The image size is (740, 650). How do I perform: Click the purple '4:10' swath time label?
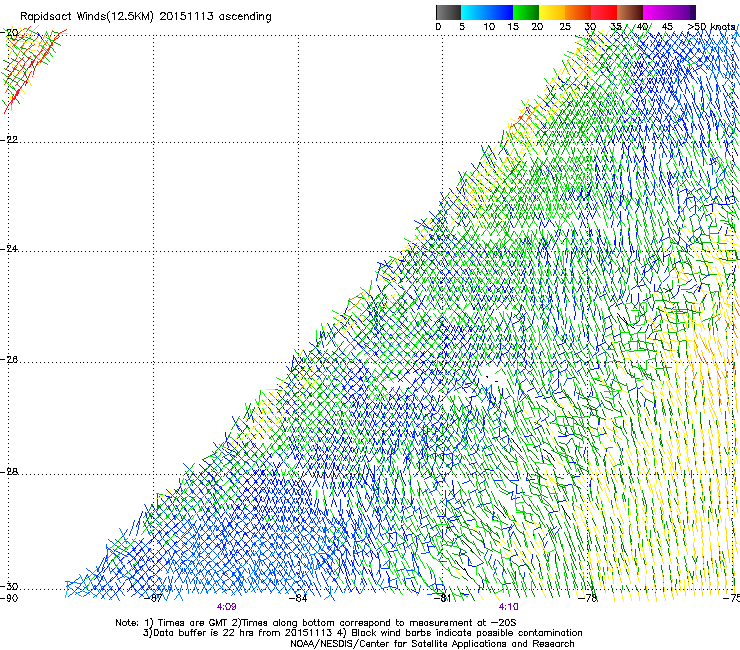pos(508,607)
